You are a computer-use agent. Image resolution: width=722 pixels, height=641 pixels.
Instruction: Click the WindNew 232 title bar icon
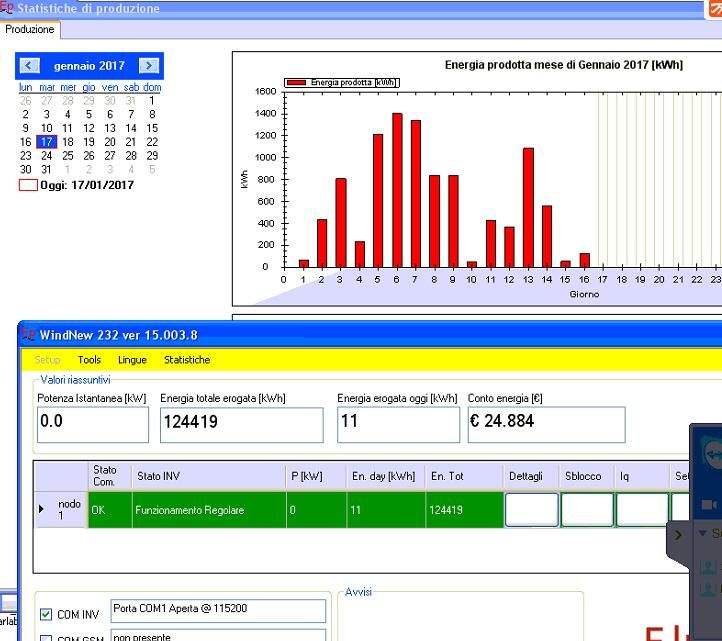[29, 334]
